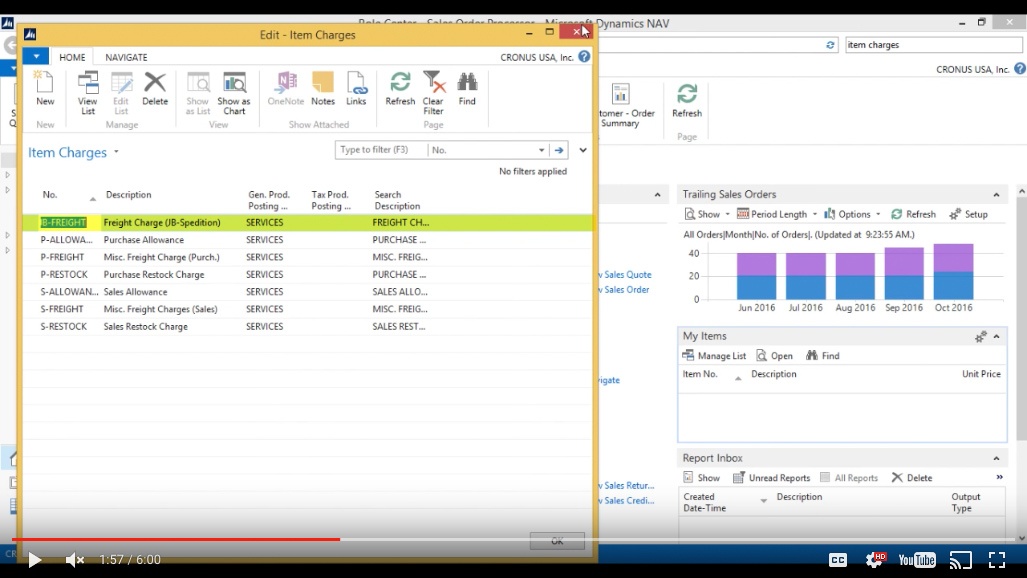Viewport: 1027px width, 578px height.
Task: Cast video to another screen
Action: (x=960, y=560)
